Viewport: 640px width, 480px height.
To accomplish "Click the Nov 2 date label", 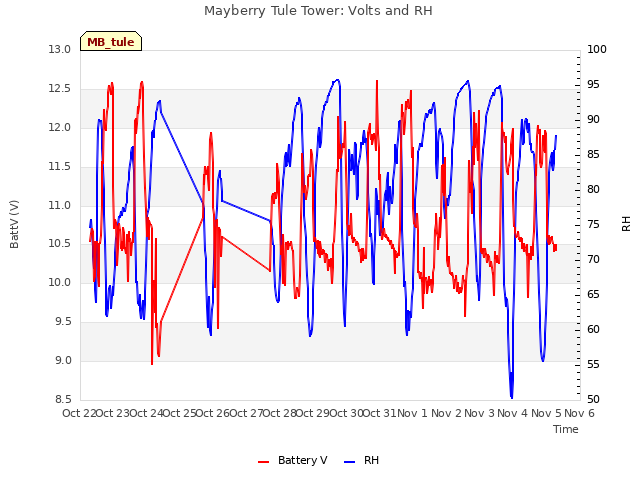I will click(x=446, y=413).
